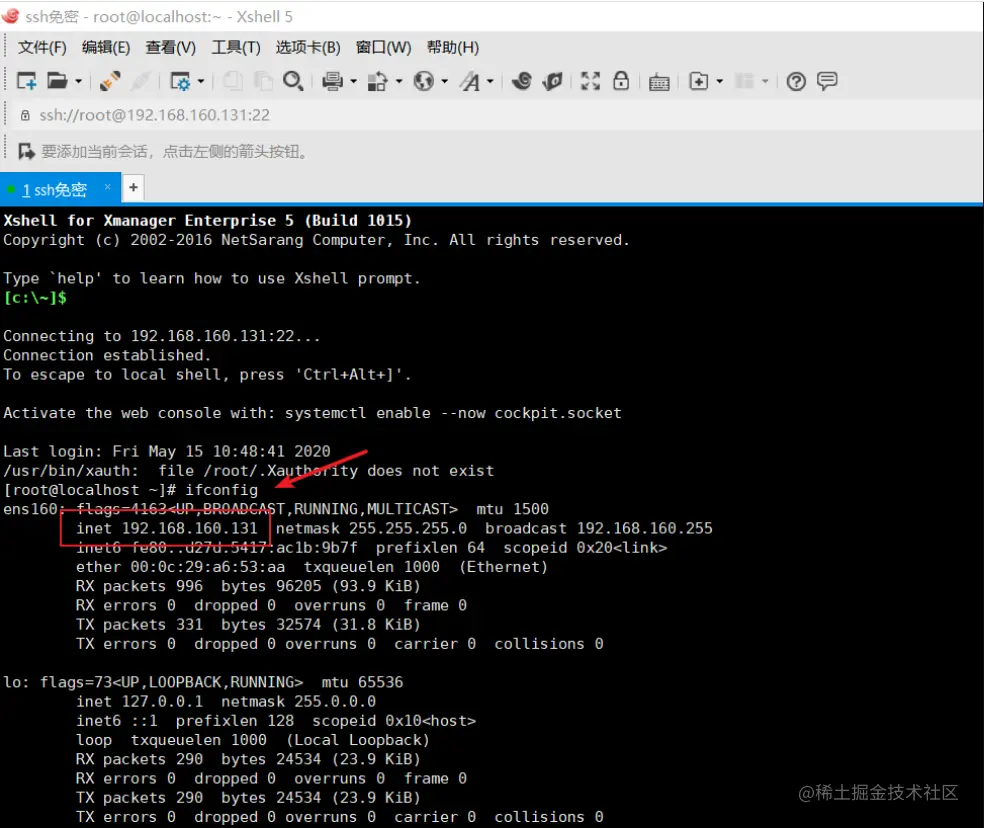Expand the Open session dropdown arrow
The width and height of the screenshot is (984, 828).
78,81
